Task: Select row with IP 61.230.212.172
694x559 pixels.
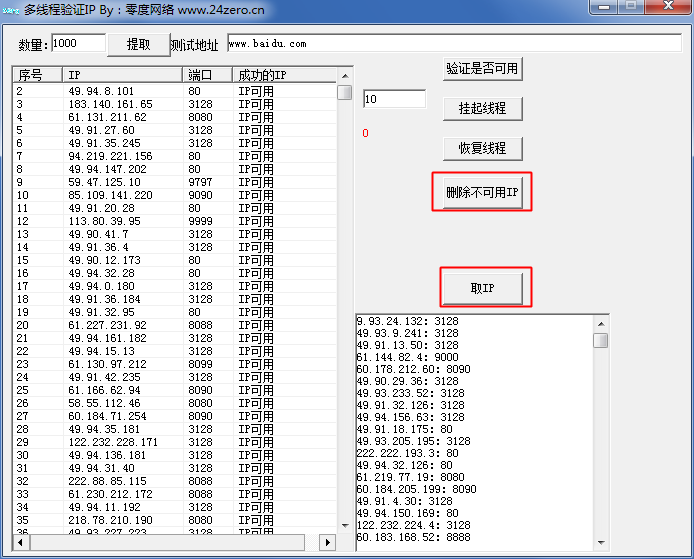Action: point(175,494)
